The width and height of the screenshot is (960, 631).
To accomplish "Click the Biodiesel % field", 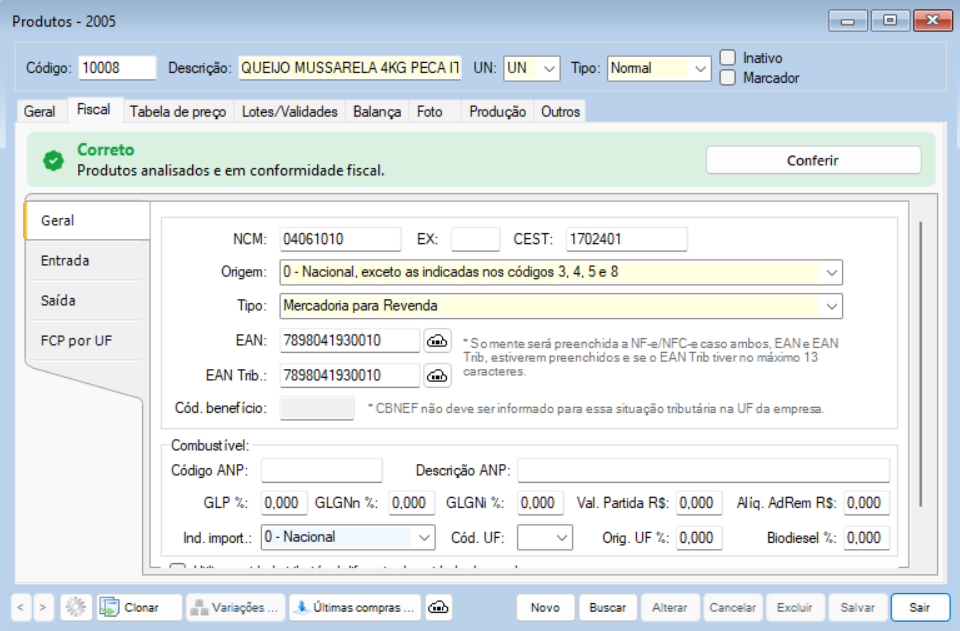I will point(866,538).
